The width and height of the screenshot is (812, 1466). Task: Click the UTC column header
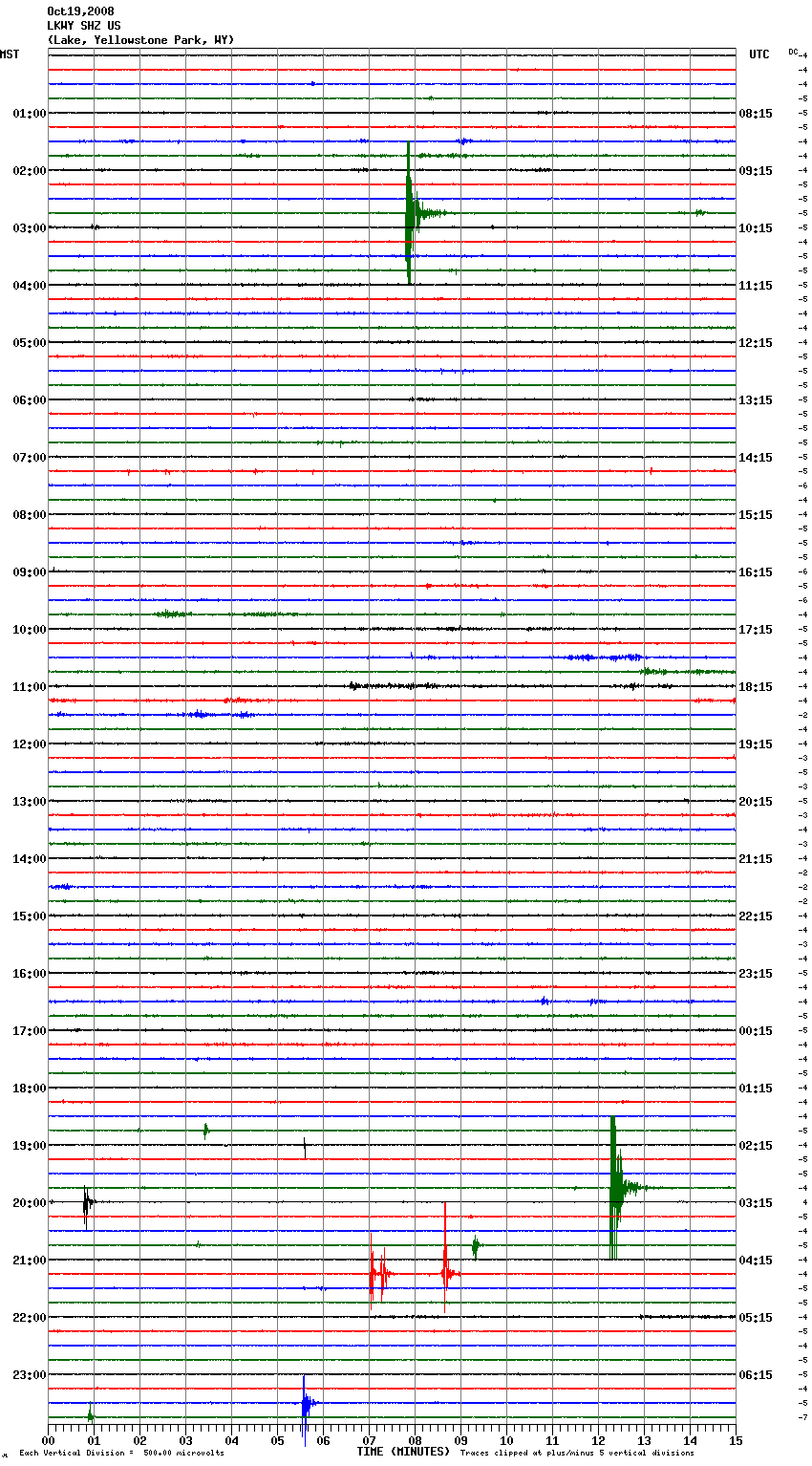coord(759,54)
